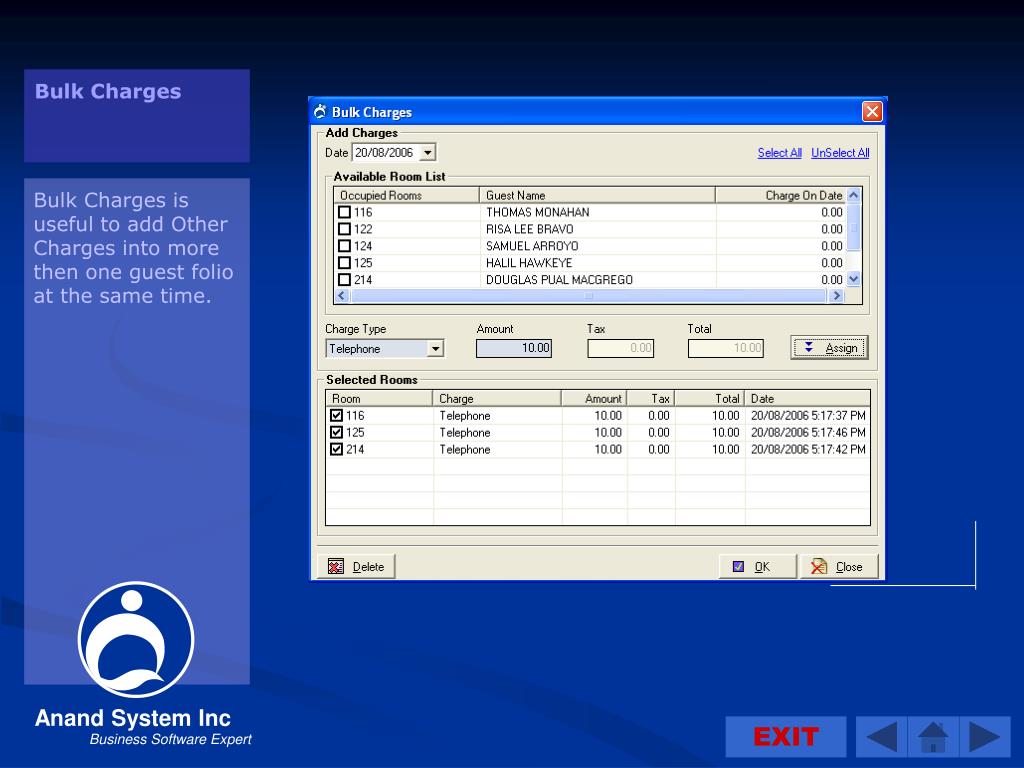Click the Delete button
This screenshot has width=1024, height=768.
[356, 567]
